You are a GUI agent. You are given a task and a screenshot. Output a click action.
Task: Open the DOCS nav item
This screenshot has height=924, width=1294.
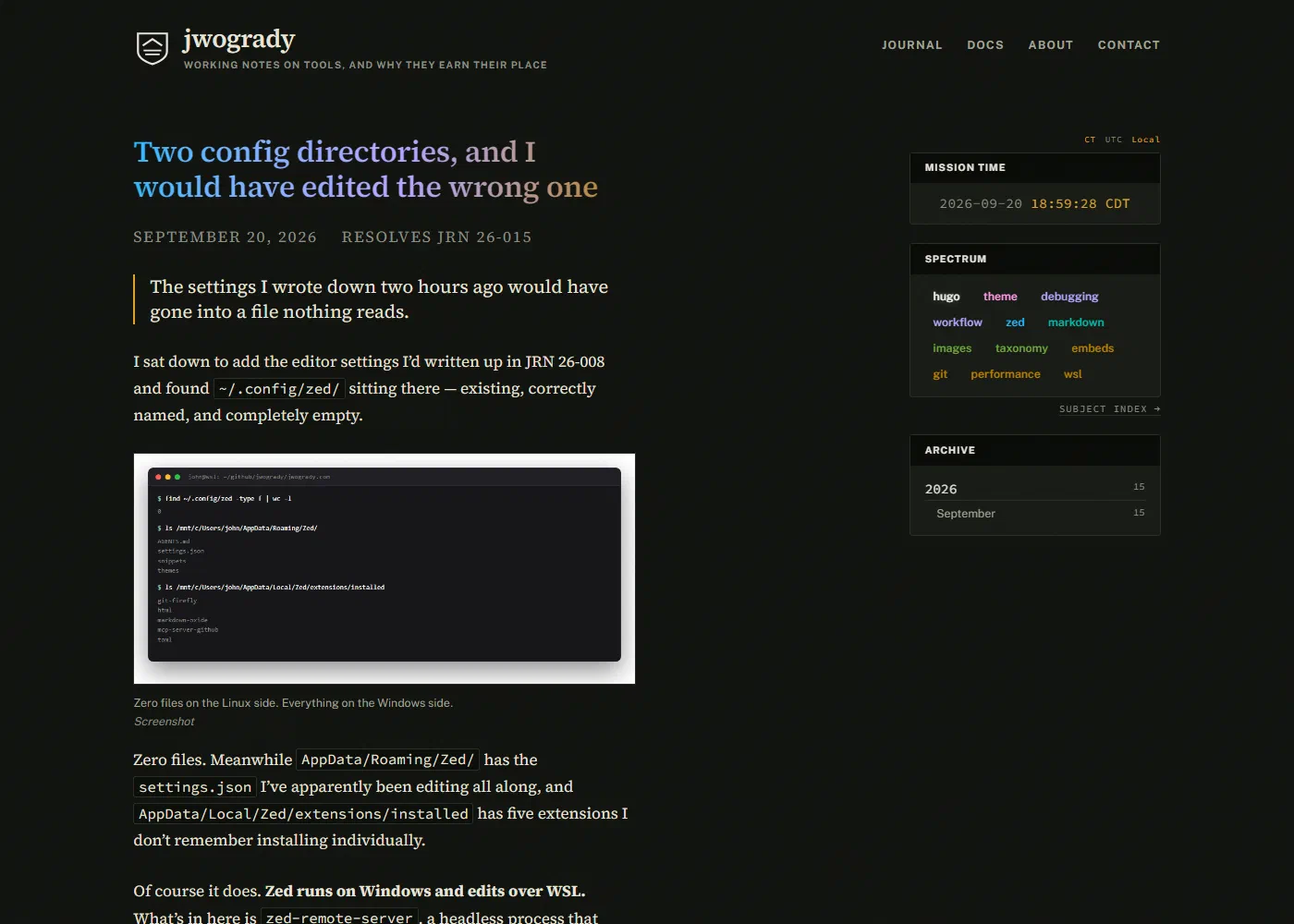pos(985,44)
